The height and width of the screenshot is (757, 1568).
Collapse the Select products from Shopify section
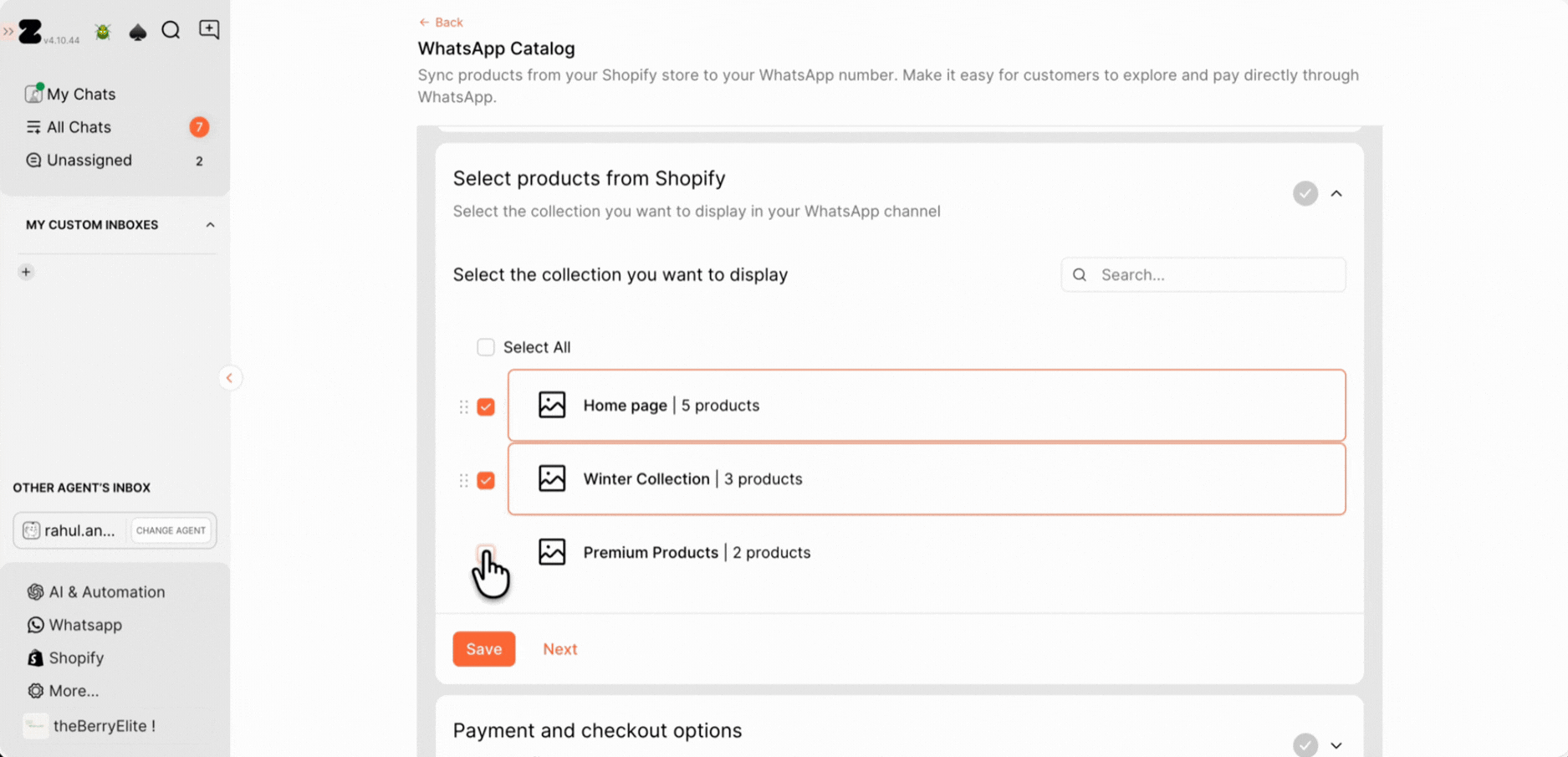pyautogui.click(x=1336, y=194)
